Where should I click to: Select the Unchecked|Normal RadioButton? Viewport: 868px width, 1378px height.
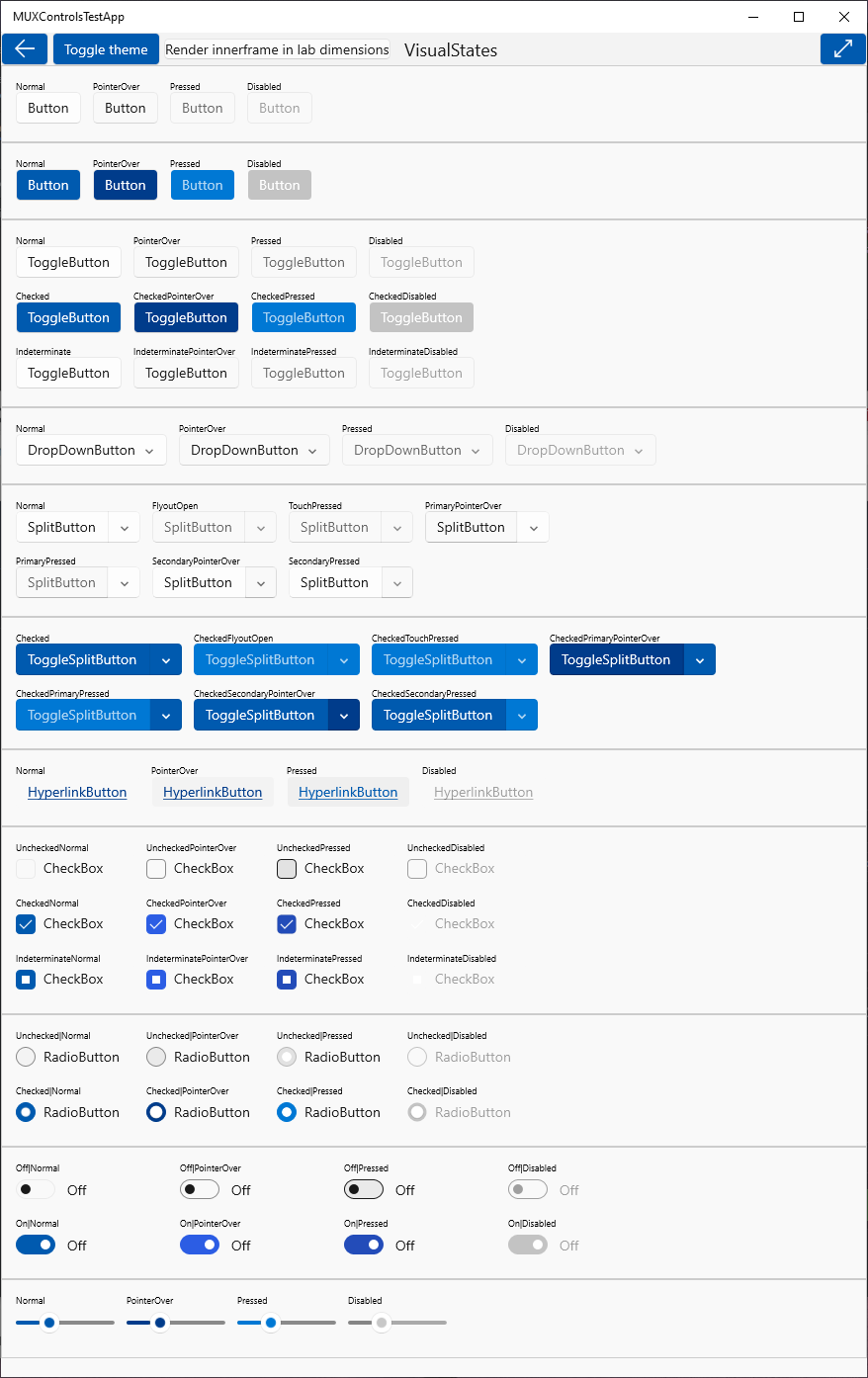pyautogui.click(x=25, y=1056)
